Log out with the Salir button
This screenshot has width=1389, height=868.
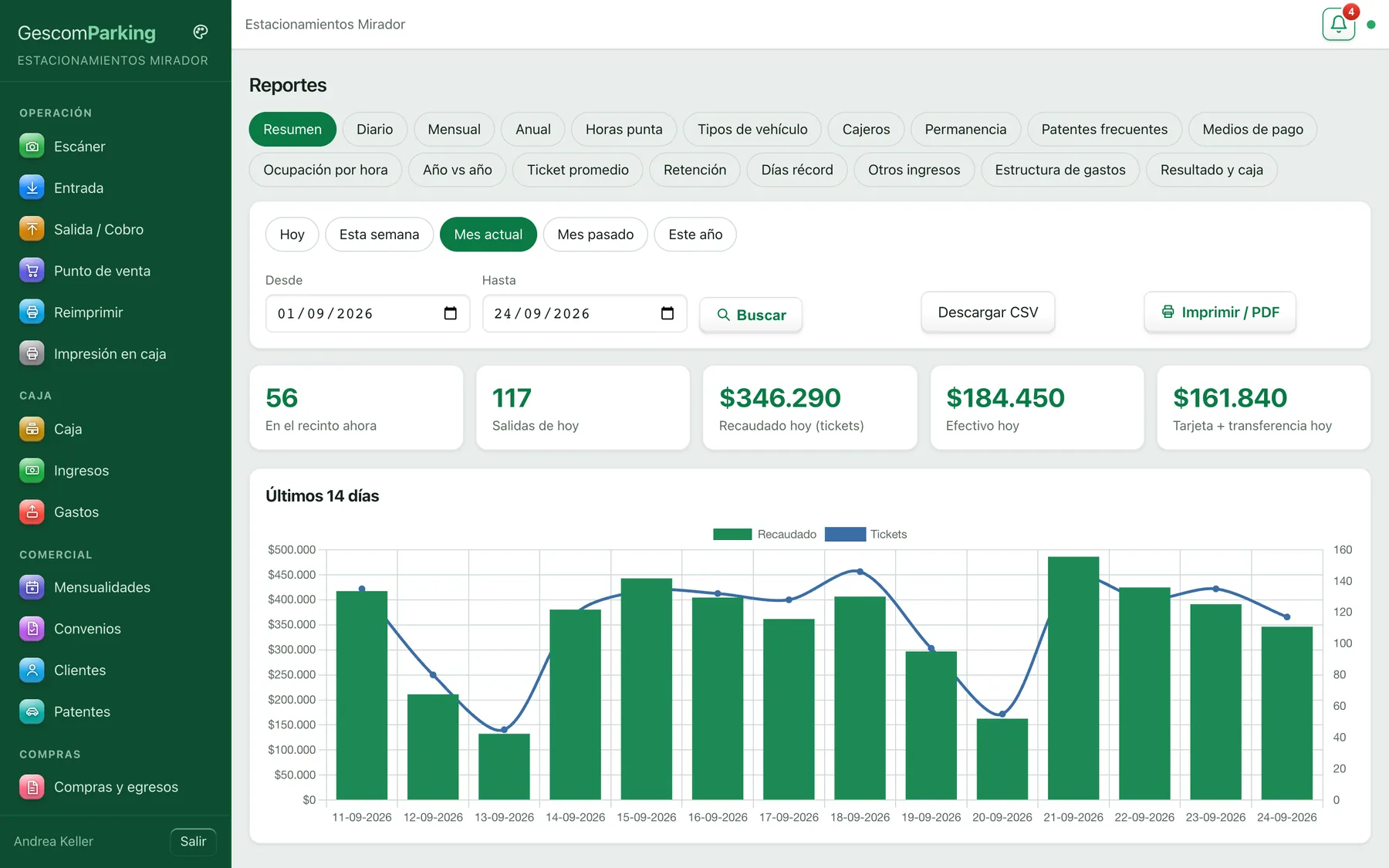click(x=193, y=841)
